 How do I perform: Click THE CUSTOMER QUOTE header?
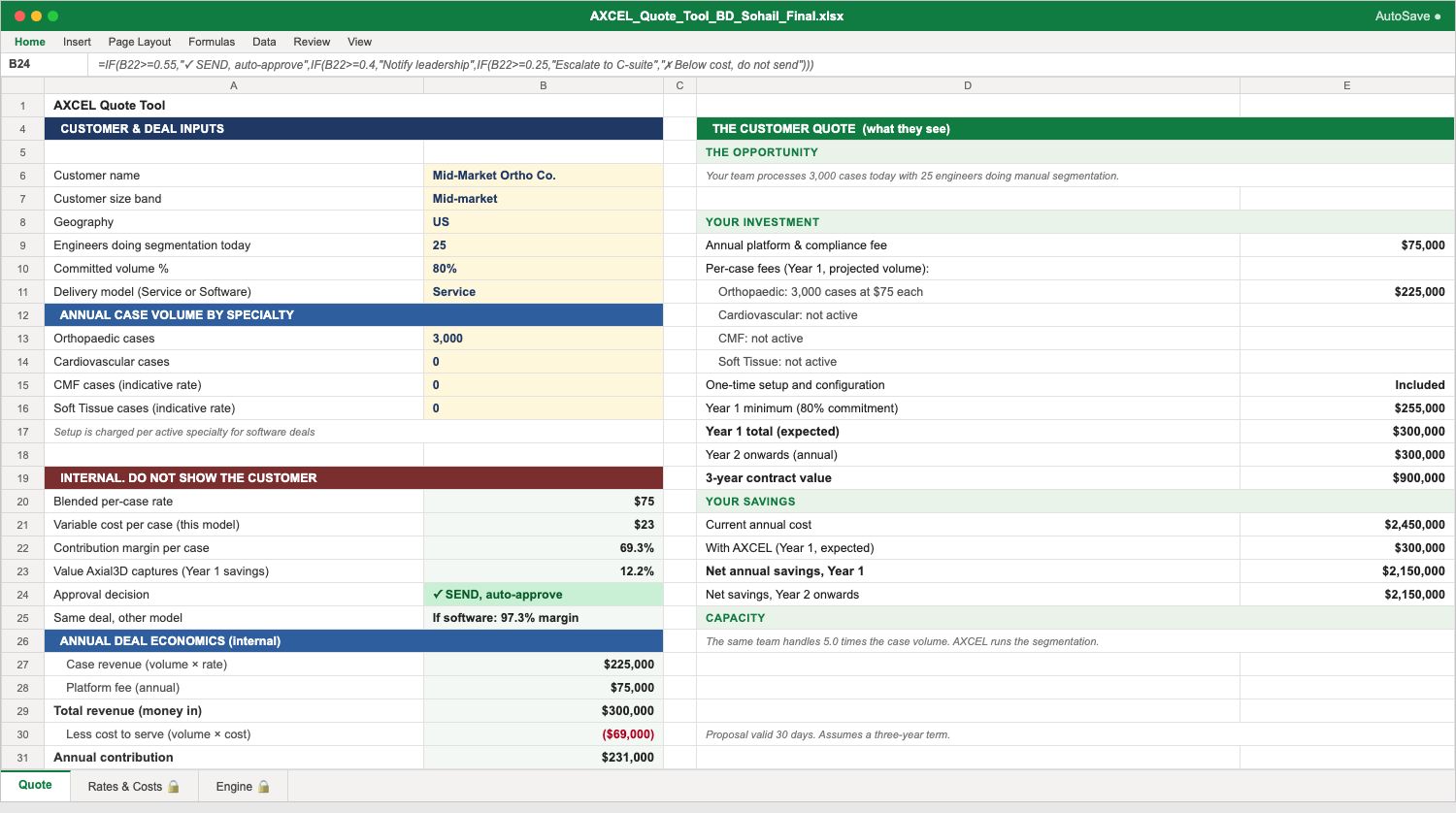[1075, 129]
